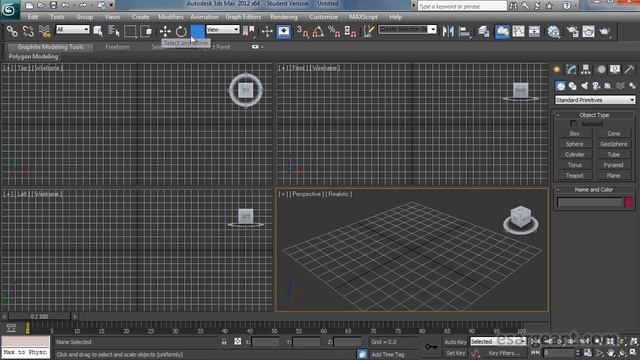This screenshot has width=640, height=360.
Task: Click the Pyramid primitive button
Action: click(x=613, y=165)
